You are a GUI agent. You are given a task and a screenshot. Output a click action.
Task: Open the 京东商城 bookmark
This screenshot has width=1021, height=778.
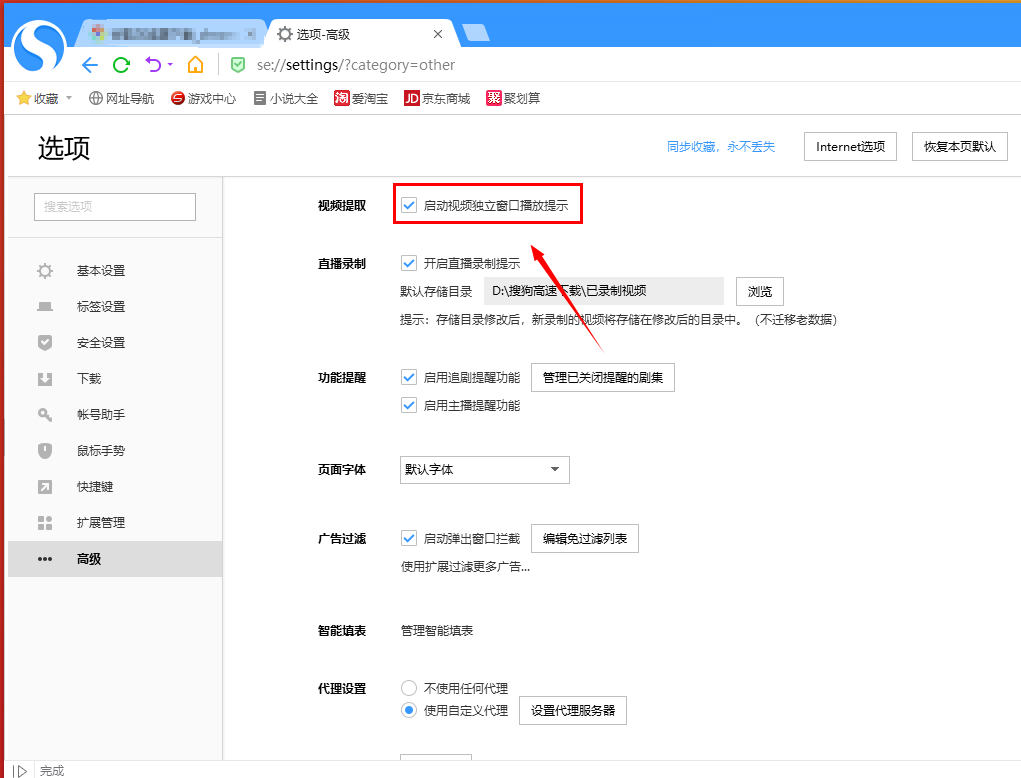(x=436, y=98)
